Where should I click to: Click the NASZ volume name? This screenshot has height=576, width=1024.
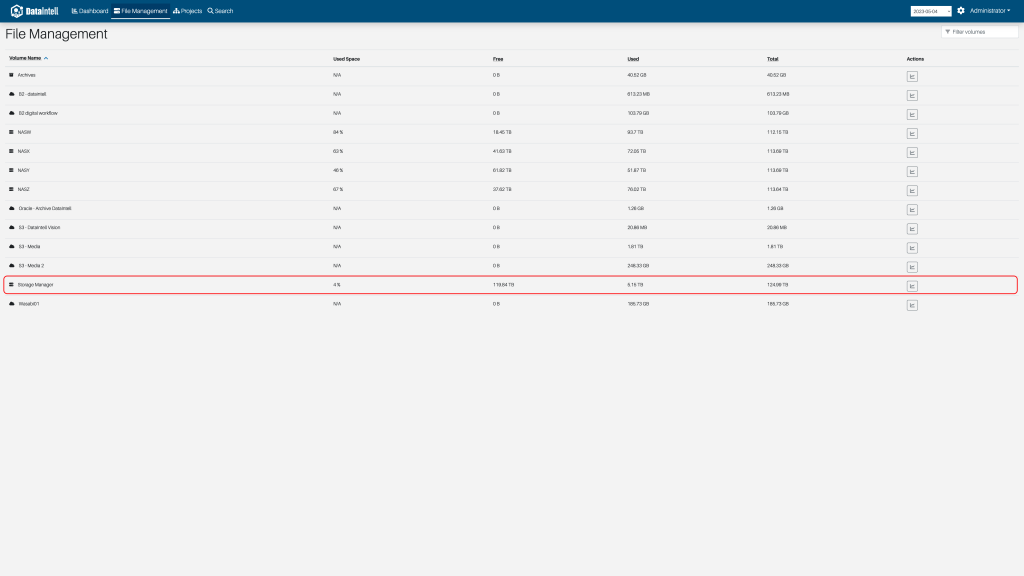[x=24, y=189]
